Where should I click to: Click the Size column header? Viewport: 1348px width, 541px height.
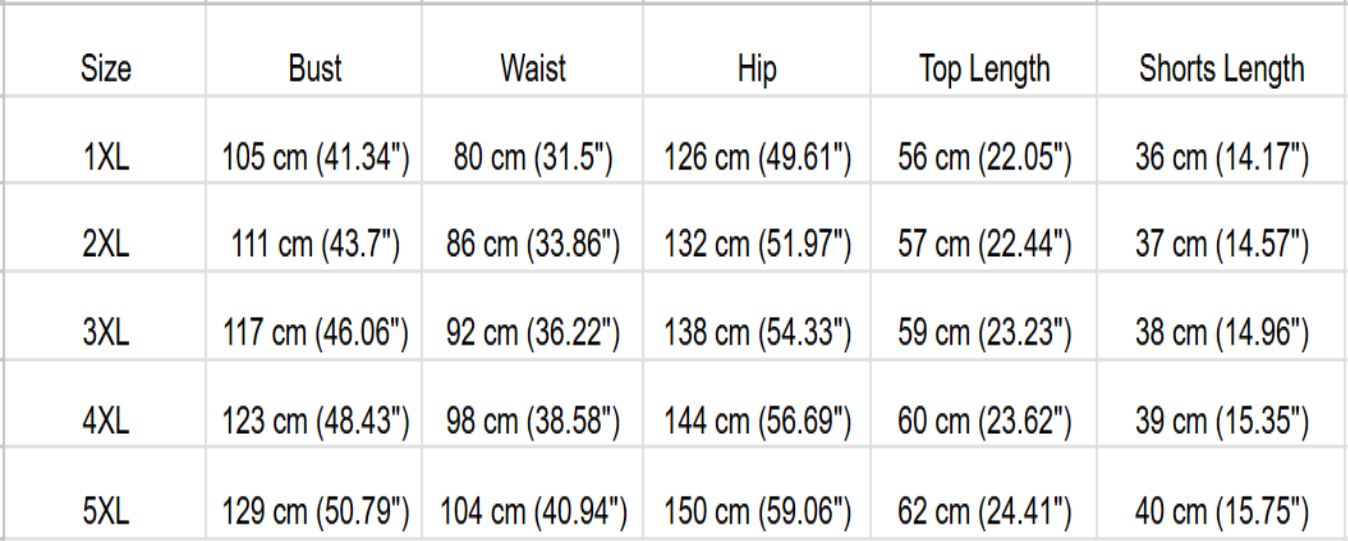click(x=105, y=69)
